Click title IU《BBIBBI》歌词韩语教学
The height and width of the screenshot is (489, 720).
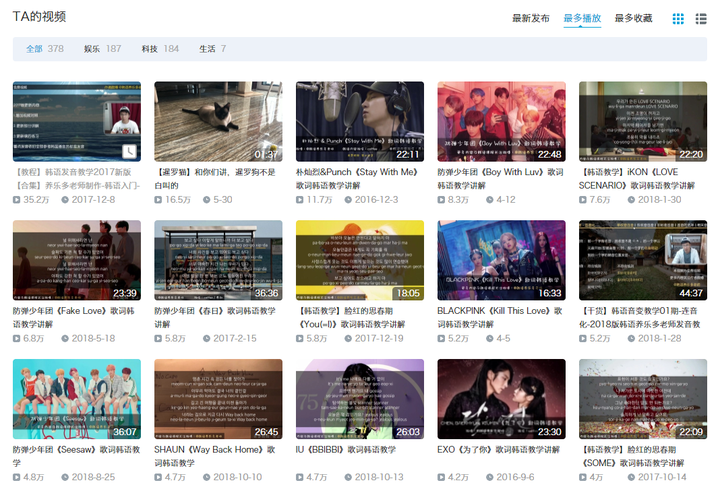[346, 450]
